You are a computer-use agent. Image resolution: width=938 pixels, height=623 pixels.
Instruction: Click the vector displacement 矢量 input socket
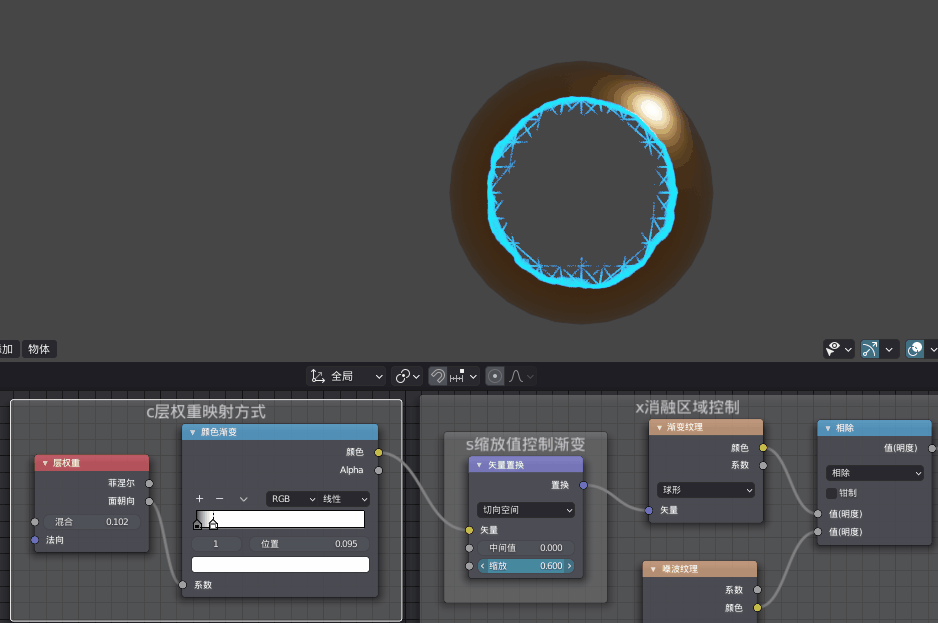469,530
